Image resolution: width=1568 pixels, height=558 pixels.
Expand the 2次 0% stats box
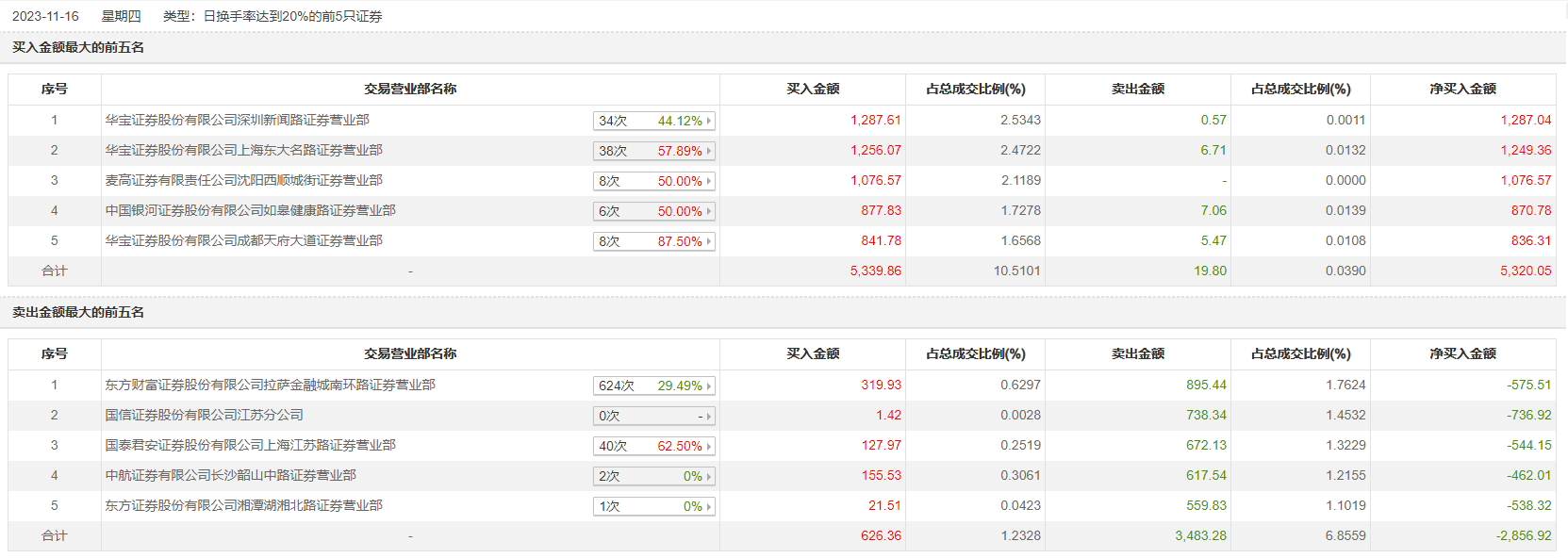tap(709, 476)
